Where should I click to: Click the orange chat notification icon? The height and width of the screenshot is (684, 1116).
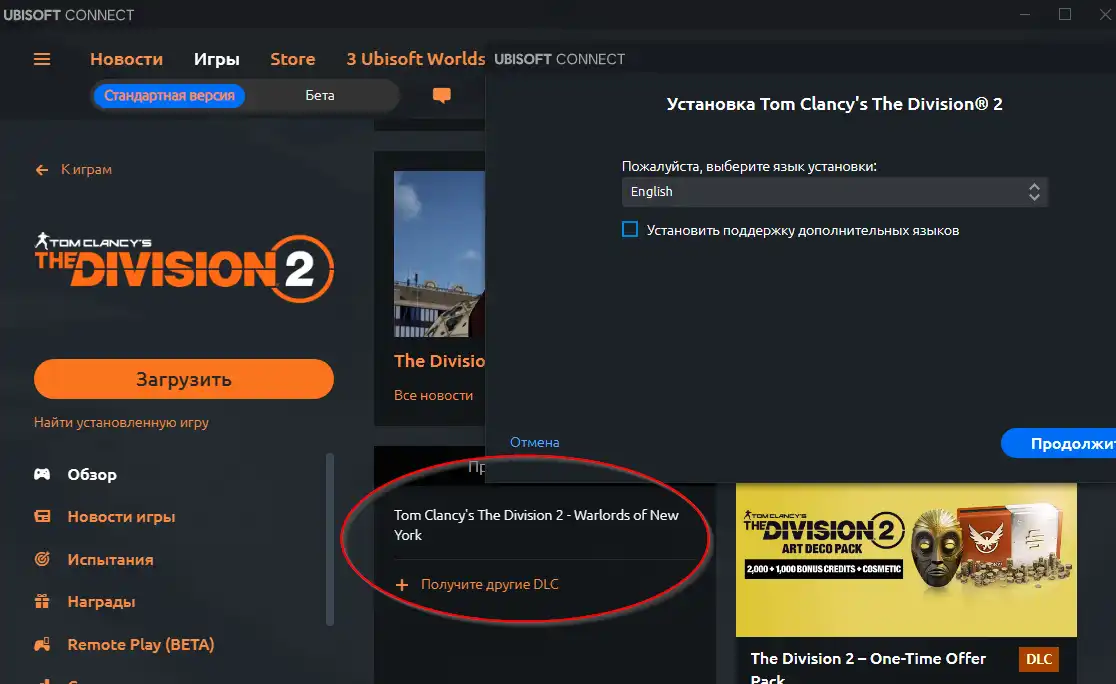pos(441,95)
